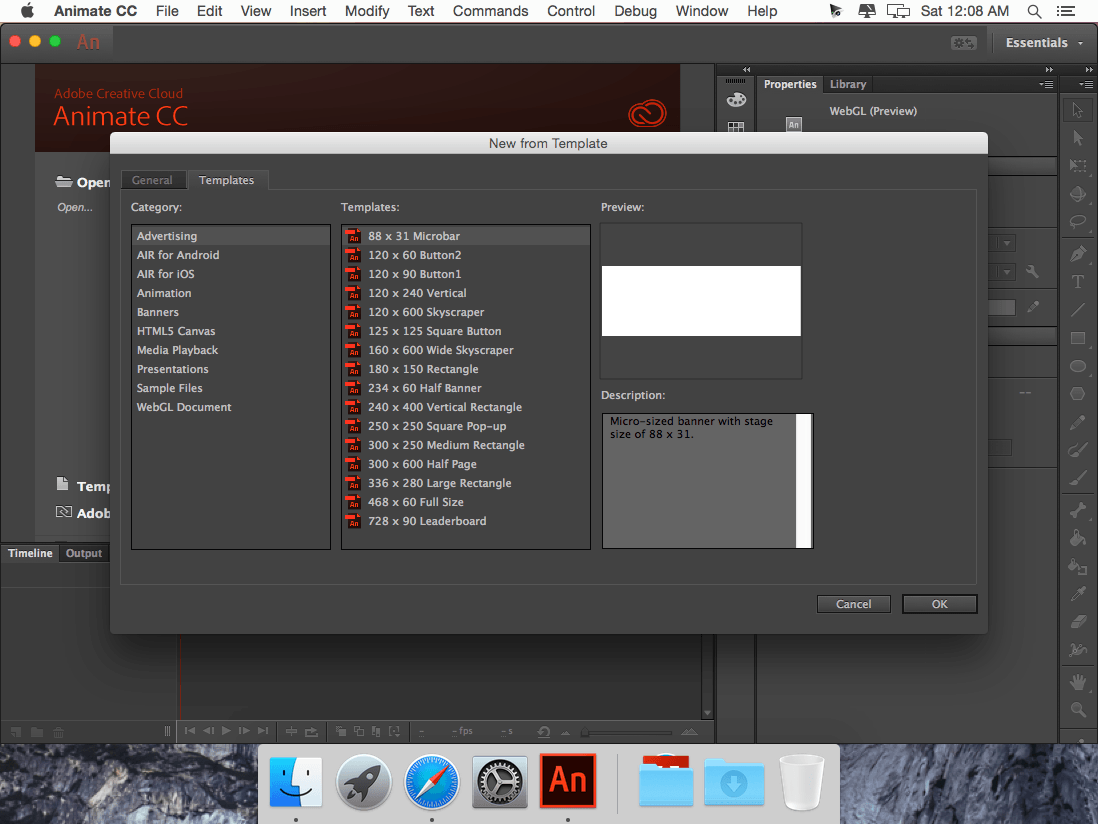
Task: Expand the collapsed icon panel double-arrow
Action: coord(746,69)
